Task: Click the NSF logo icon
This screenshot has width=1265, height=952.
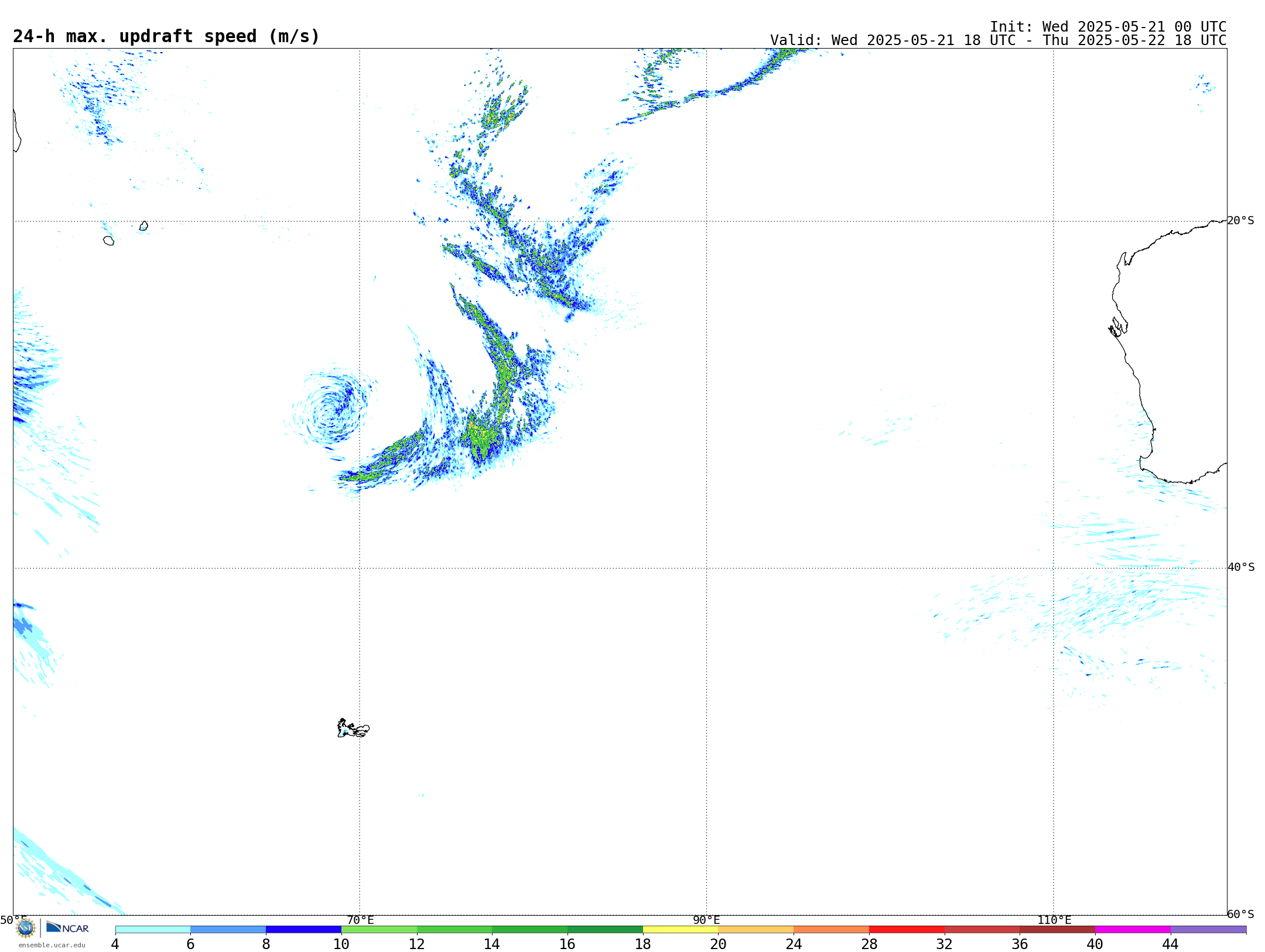Action: [x=26, y=928]
